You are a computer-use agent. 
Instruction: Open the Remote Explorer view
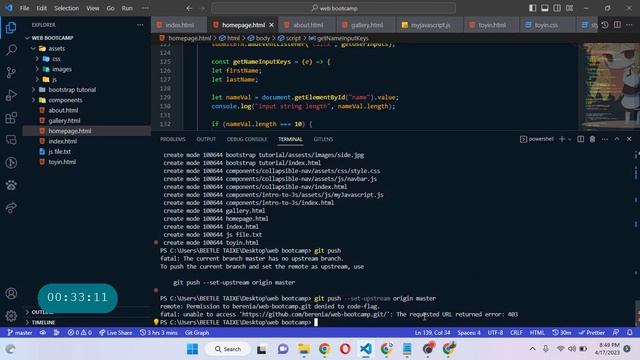(x=11, y=140)
